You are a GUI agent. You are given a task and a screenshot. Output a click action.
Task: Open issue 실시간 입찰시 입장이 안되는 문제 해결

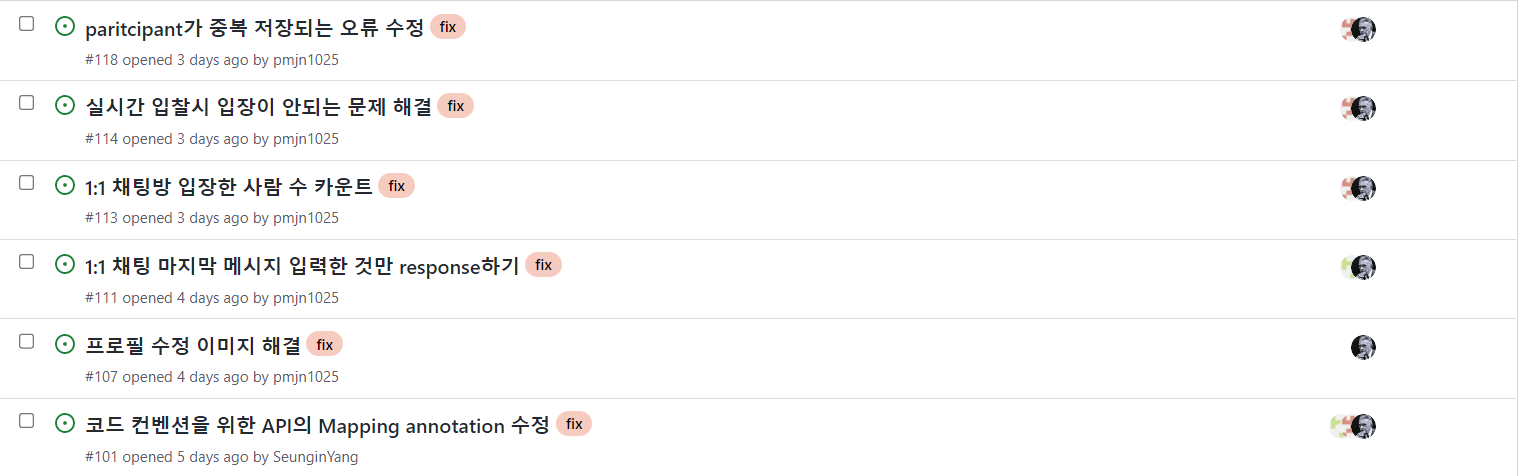259,106
